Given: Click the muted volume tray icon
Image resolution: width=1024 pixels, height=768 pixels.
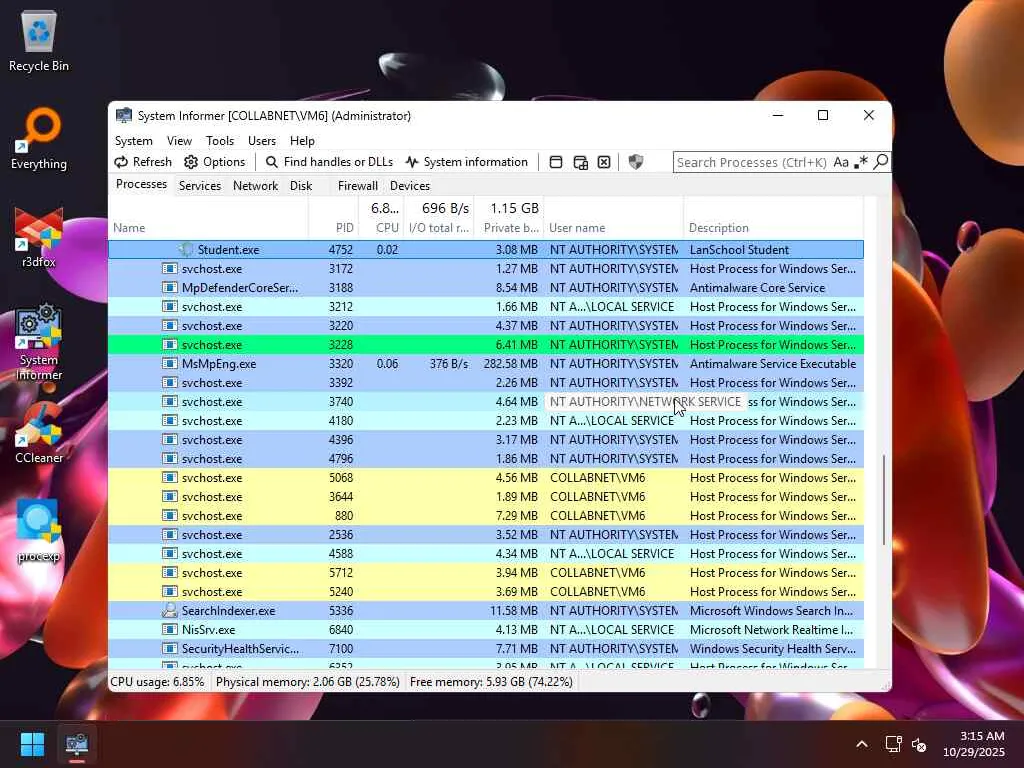Looking at the screenshot, I should [x=919, y=744].
